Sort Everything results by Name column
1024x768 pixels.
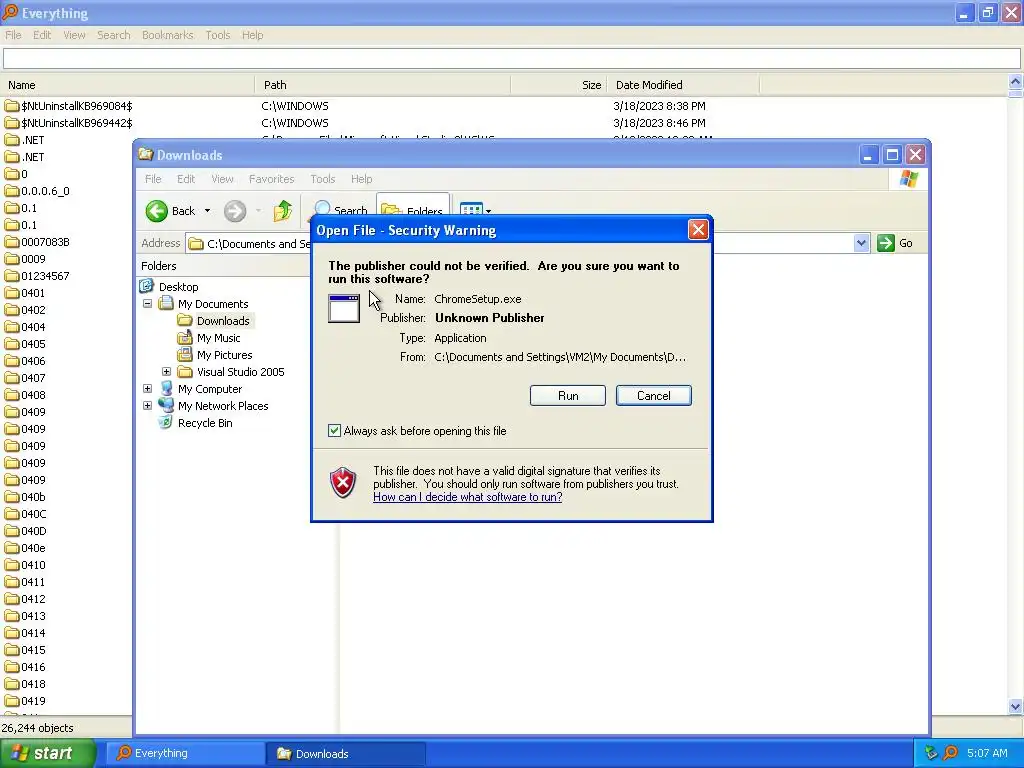click(127, 85)
